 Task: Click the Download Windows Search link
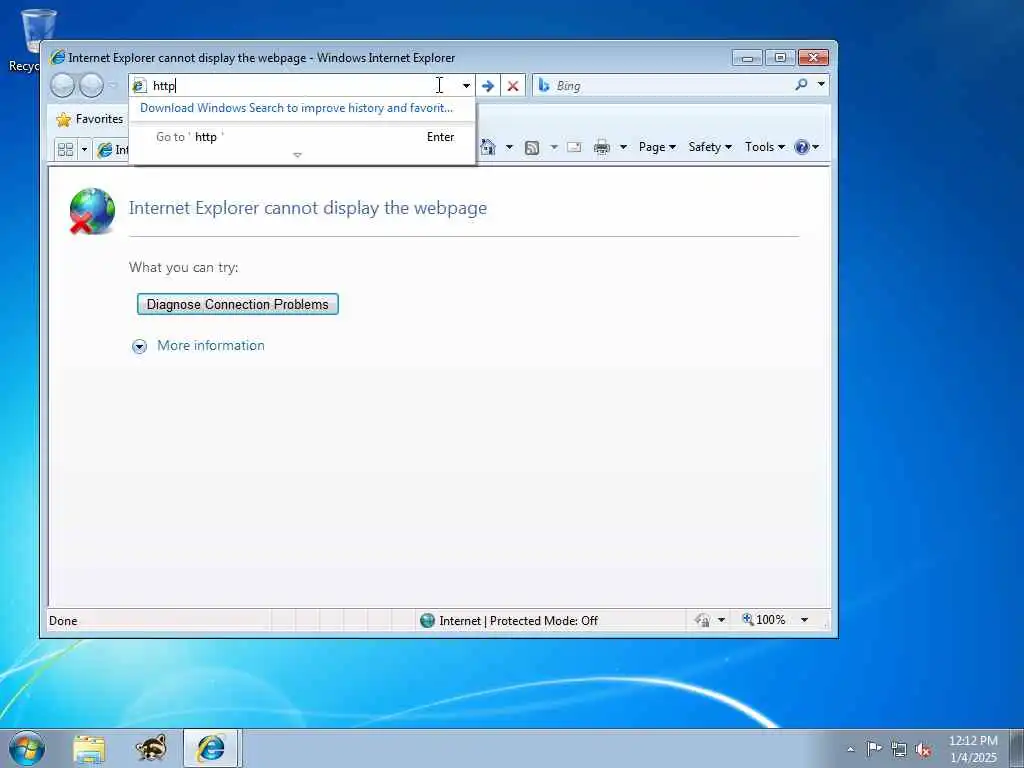(x=296, y=108)
